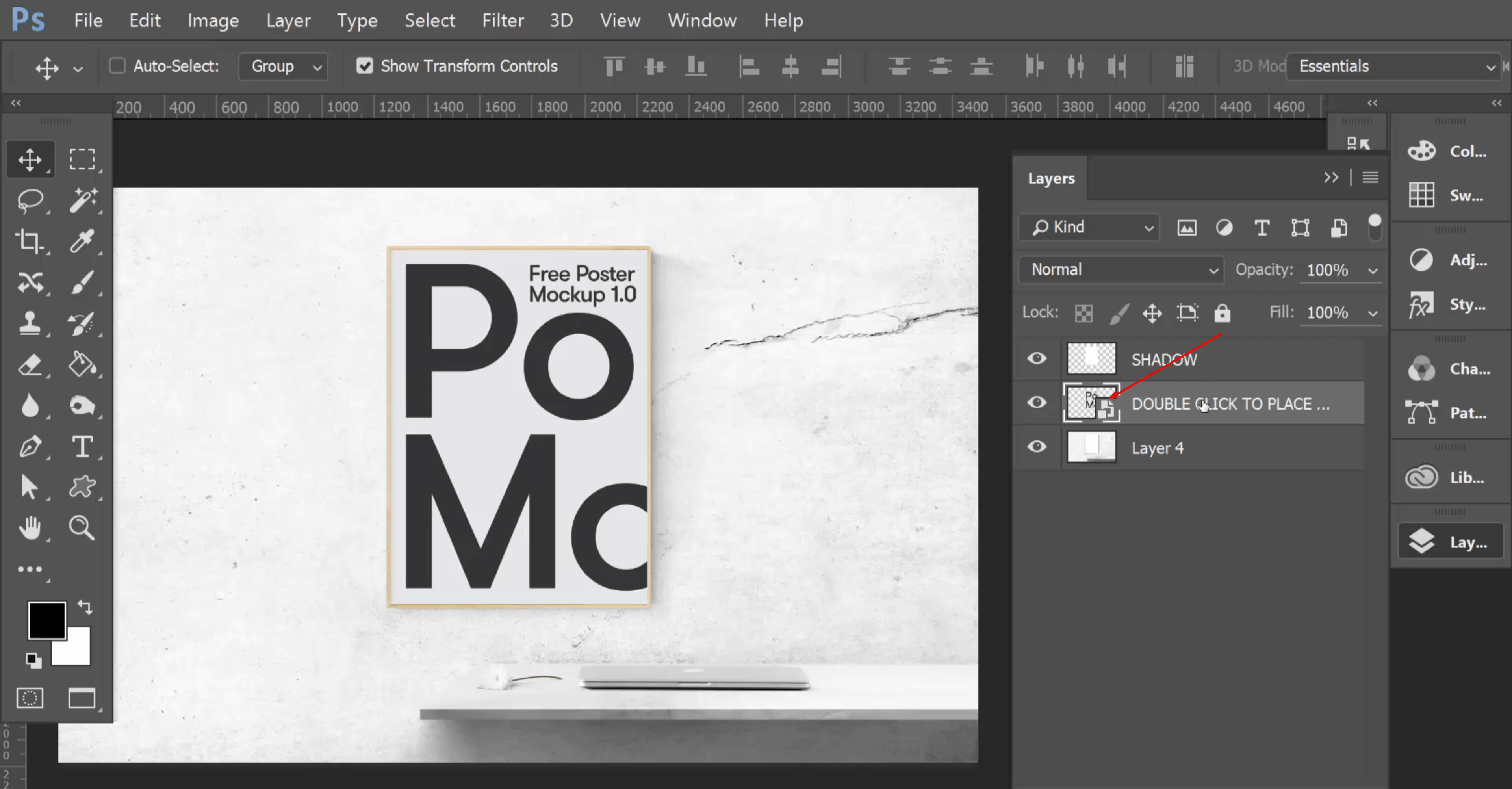Lock all layer attributes with padlock
The height and width of the screenshot is (789, 1512).
1222,313
